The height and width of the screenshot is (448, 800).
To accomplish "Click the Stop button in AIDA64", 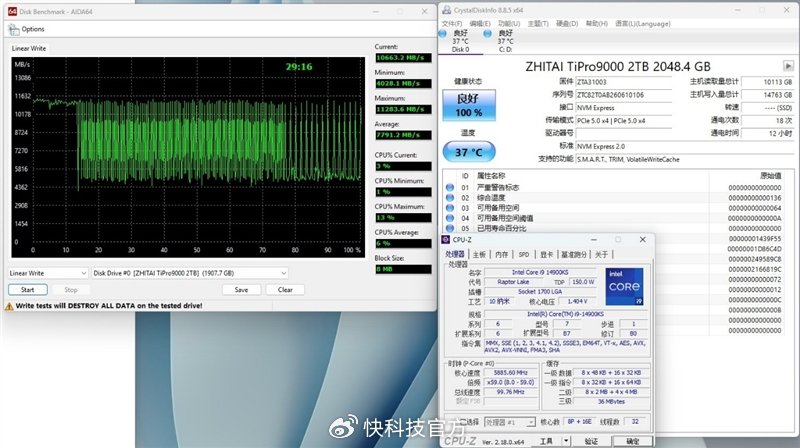I will pos(71,290).
